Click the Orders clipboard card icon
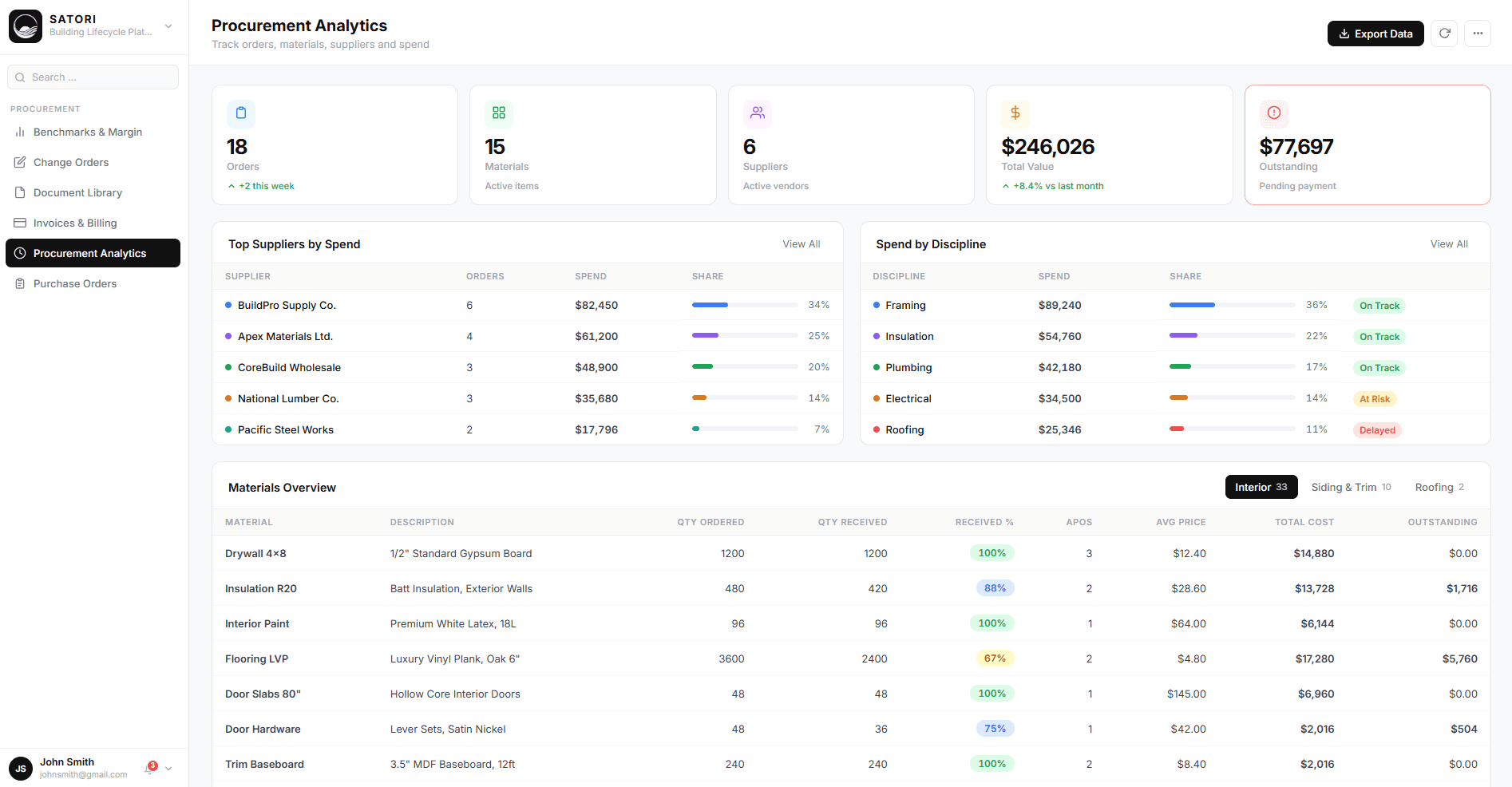1512x787 pixels. 241,113
